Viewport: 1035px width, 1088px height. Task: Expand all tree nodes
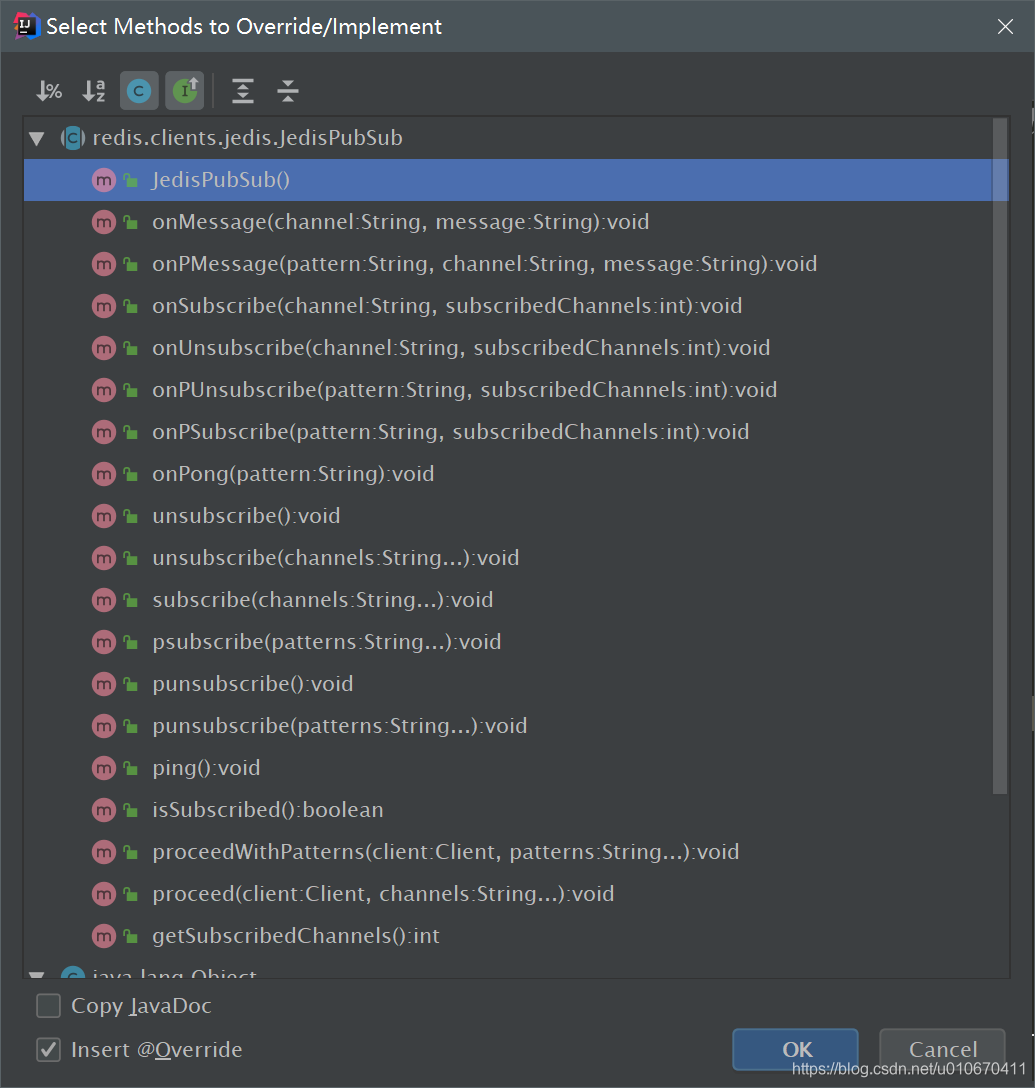243,91
